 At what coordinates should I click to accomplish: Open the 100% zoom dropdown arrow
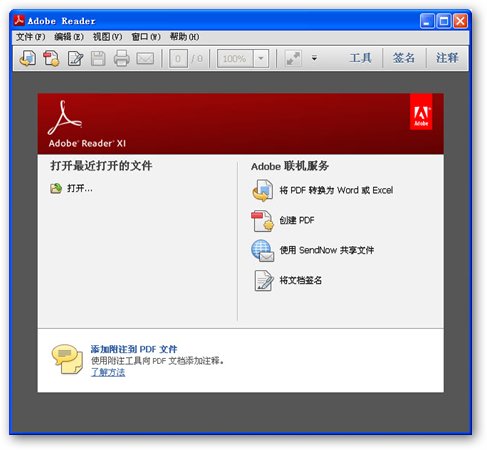(x=261, y=59)
